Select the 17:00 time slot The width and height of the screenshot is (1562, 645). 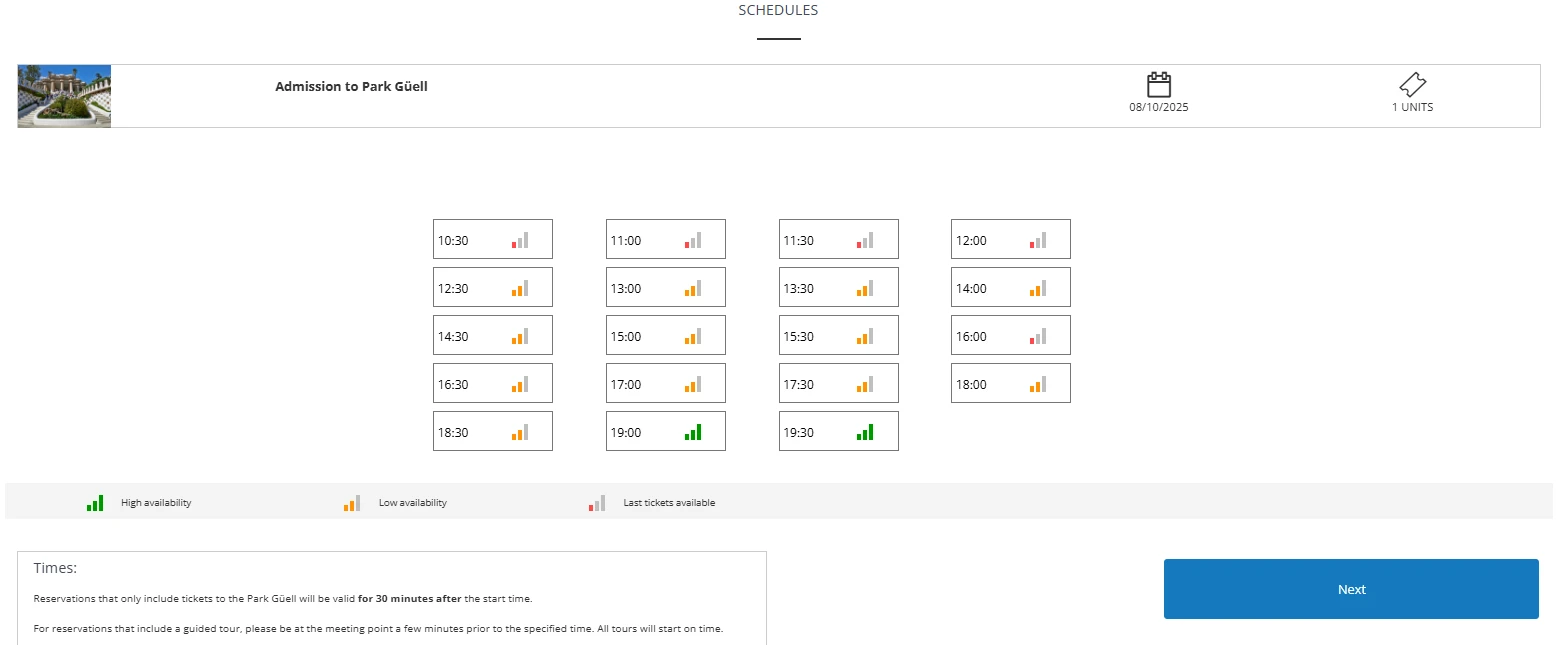(665, 384)
